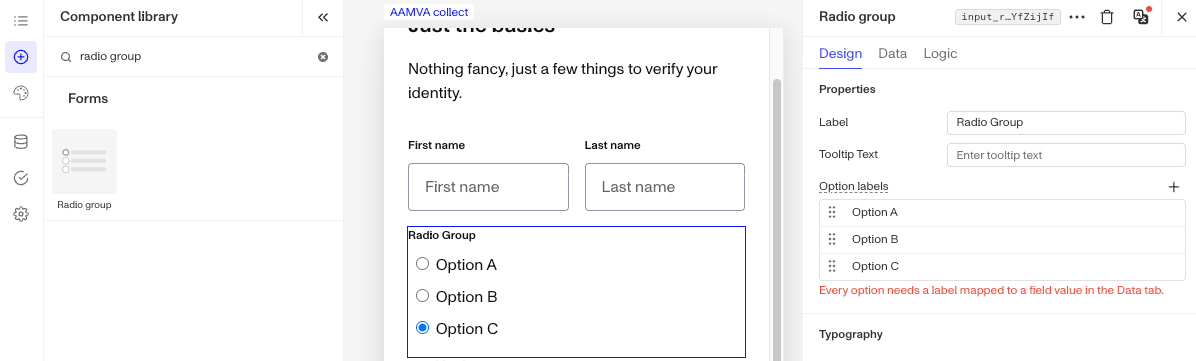
Task: Click the Option B label row in properties
Action: coord(1002,240)
